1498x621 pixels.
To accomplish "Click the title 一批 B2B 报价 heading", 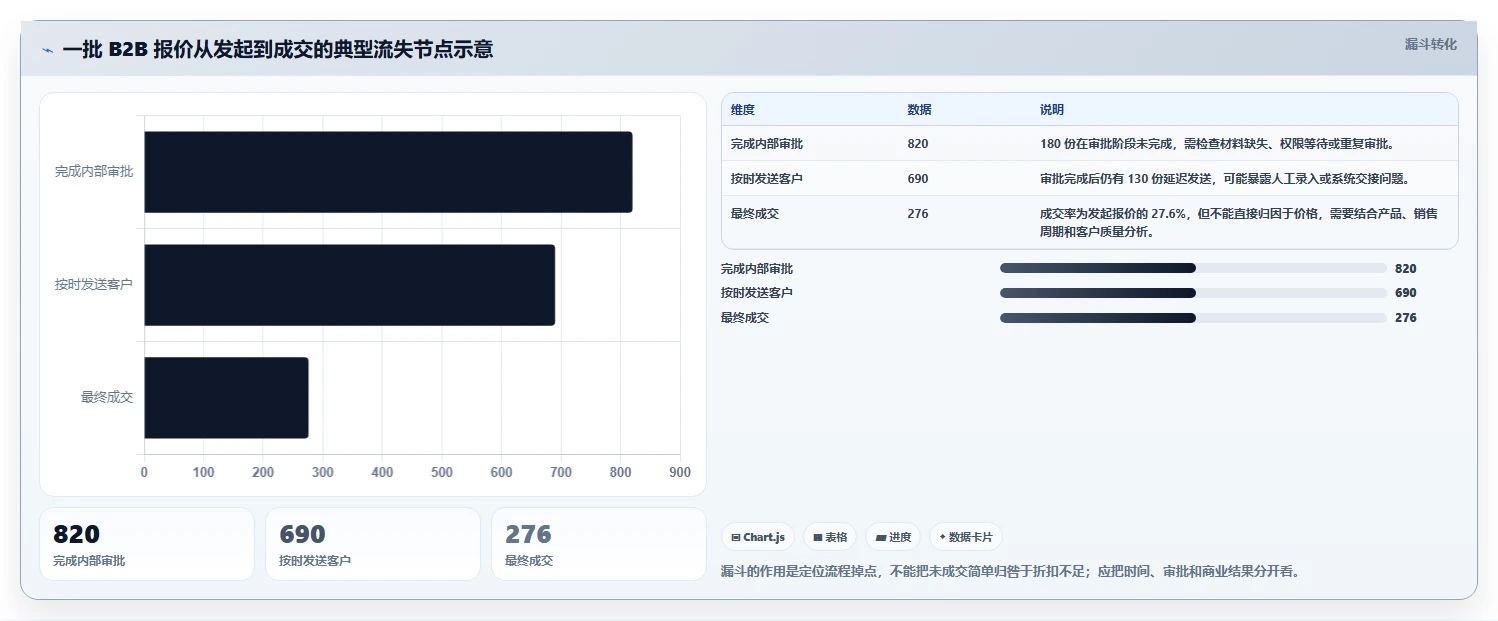I will (278, 50).
